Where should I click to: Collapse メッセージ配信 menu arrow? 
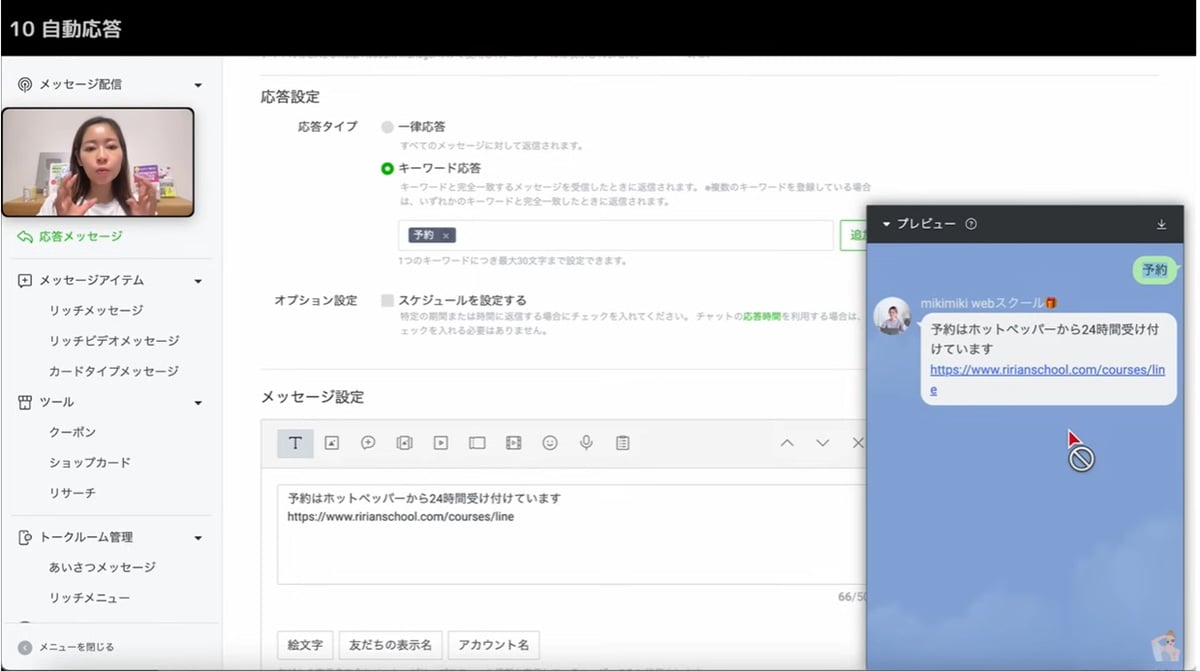(x=198, y=86)
